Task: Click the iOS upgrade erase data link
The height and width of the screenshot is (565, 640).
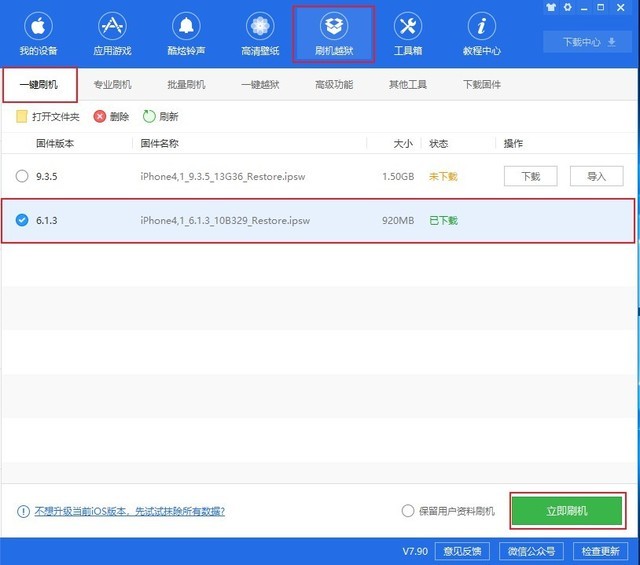Action: pyautogui.click(x=128, y=511)
